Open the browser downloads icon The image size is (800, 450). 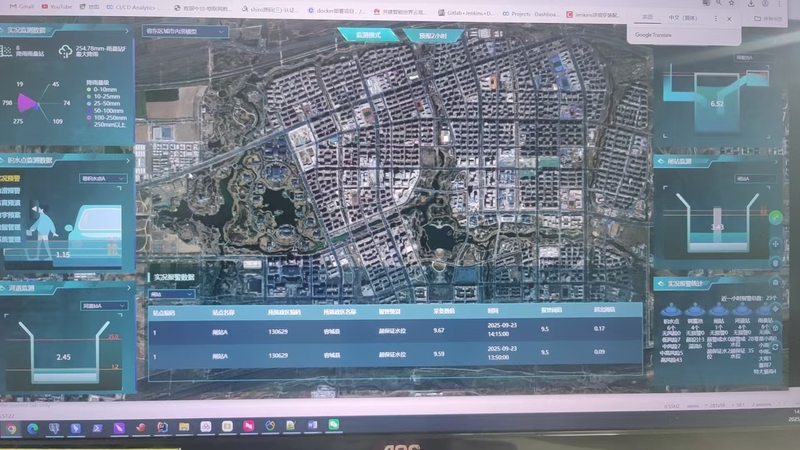tap(752, 3)
